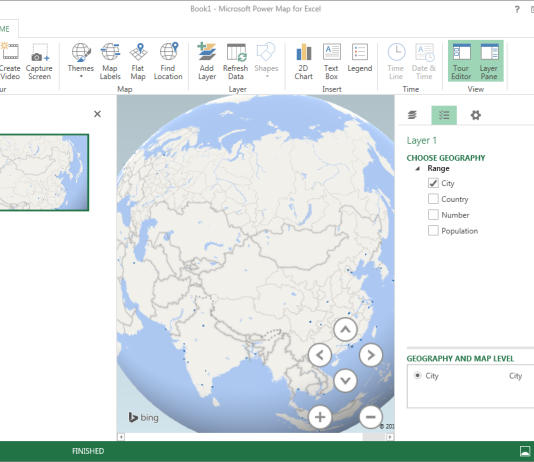534x462 pixels.
Task: Click the bing logo link
Action: point(143,417)
